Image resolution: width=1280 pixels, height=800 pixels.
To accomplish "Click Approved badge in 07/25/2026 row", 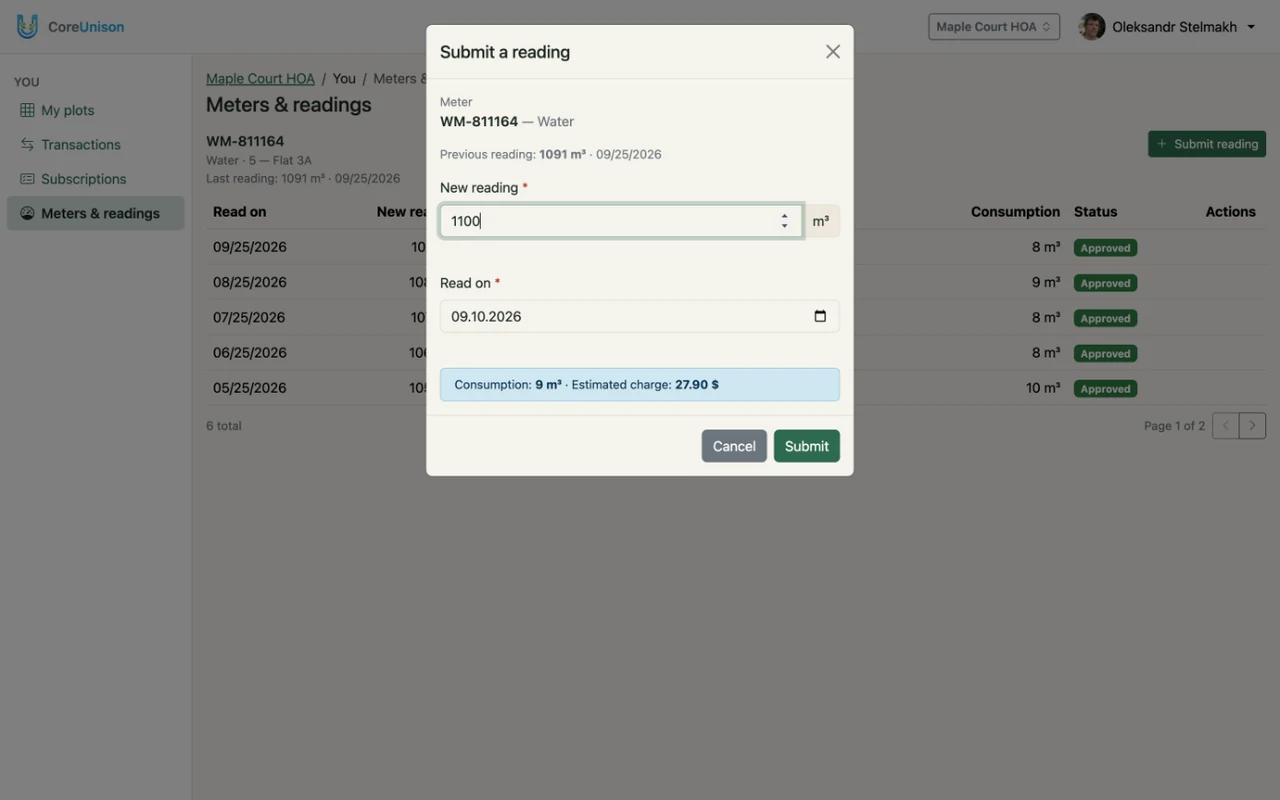I will click(1105, 318).
